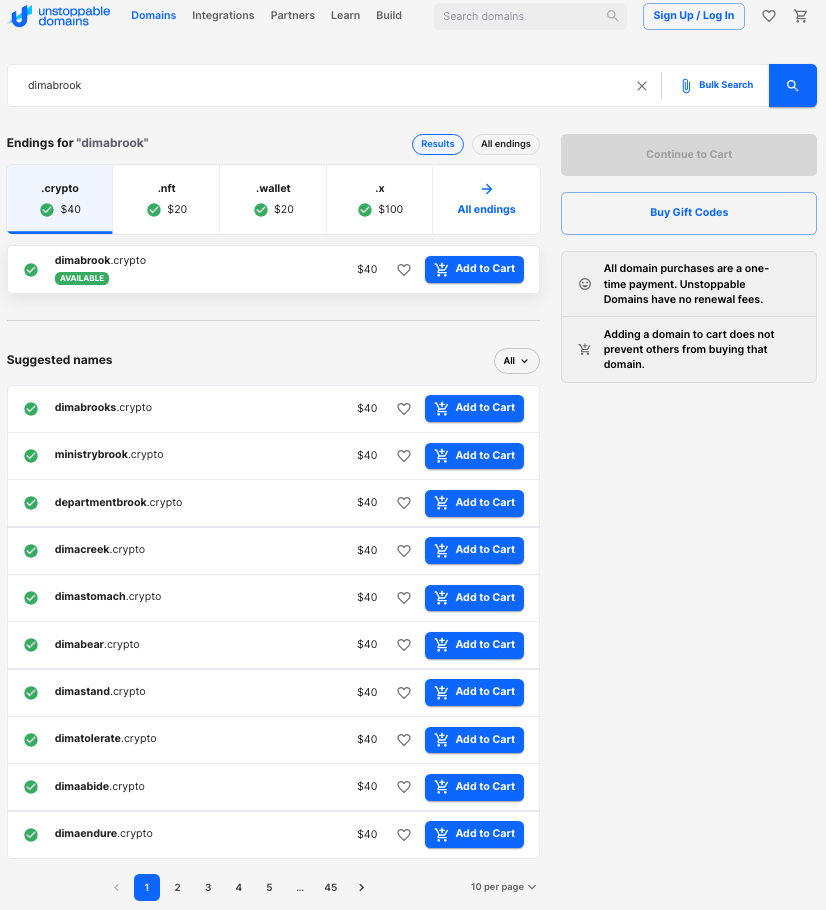Add dimaabide.crypto to cart

pos(474,786)
